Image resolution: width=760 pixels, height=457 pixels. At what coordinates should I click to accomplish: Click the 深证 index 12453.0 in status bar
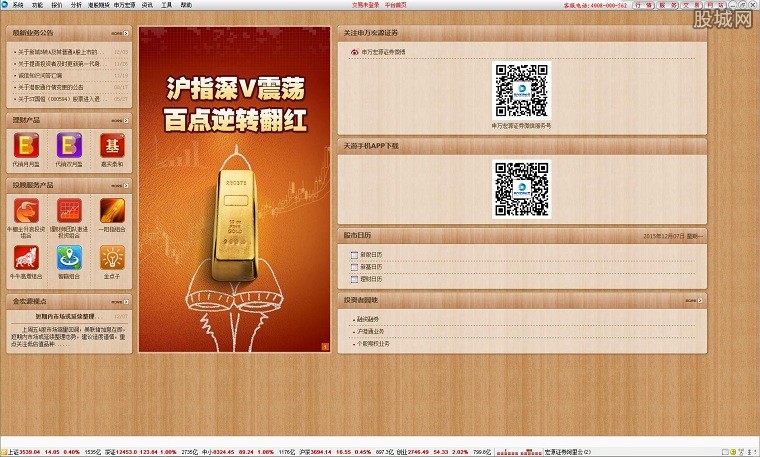(121, 452)
